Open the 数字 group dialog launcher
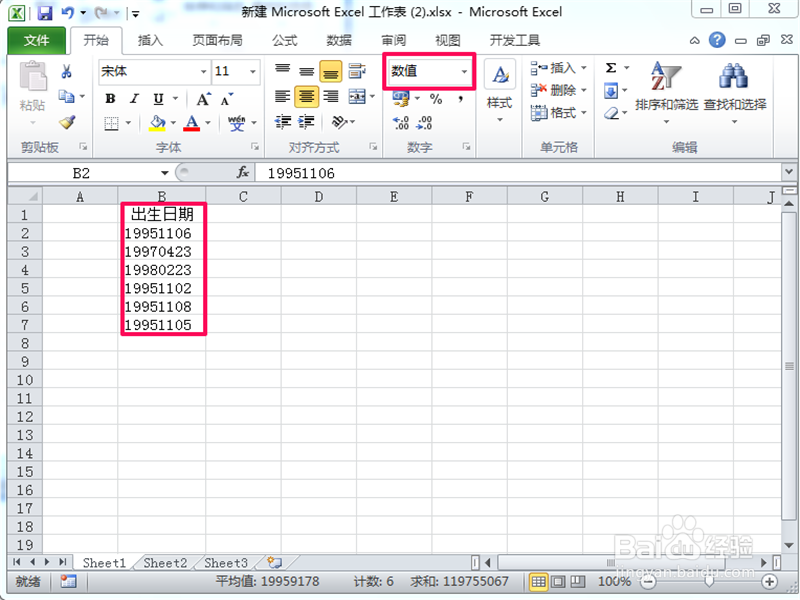Image resolution: width=800 pixels, height=600 pixels. (x=466, y=147)
